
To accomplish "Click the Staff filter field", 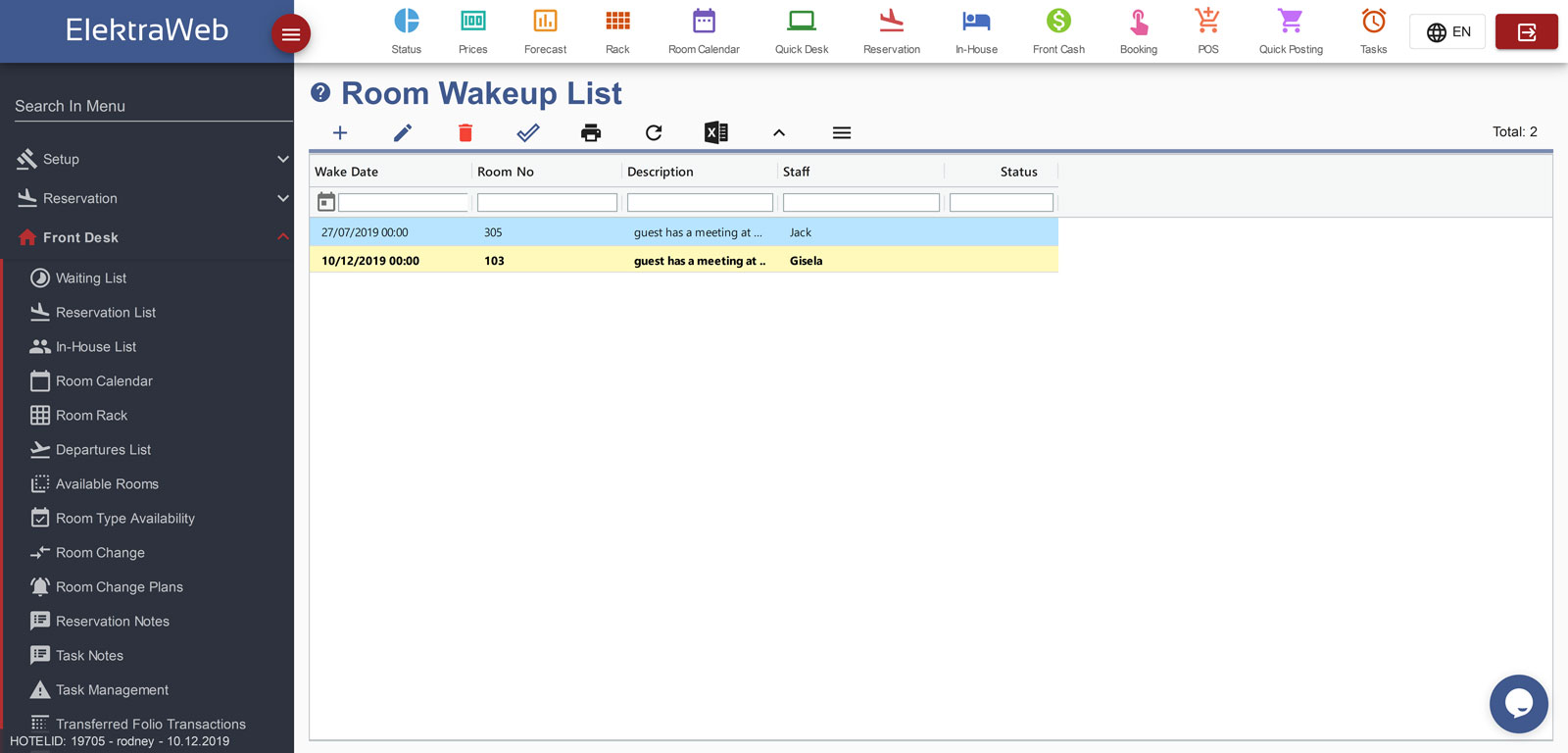I will (x=861, y=203).
